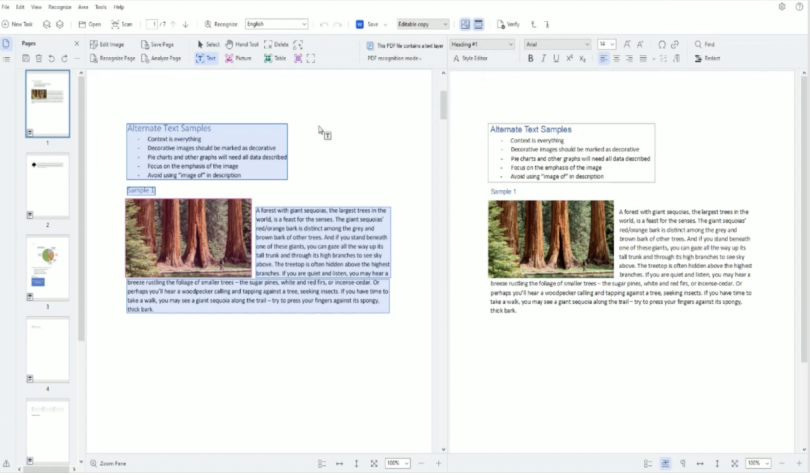Enable underline formatting

(x=556, y=59)
